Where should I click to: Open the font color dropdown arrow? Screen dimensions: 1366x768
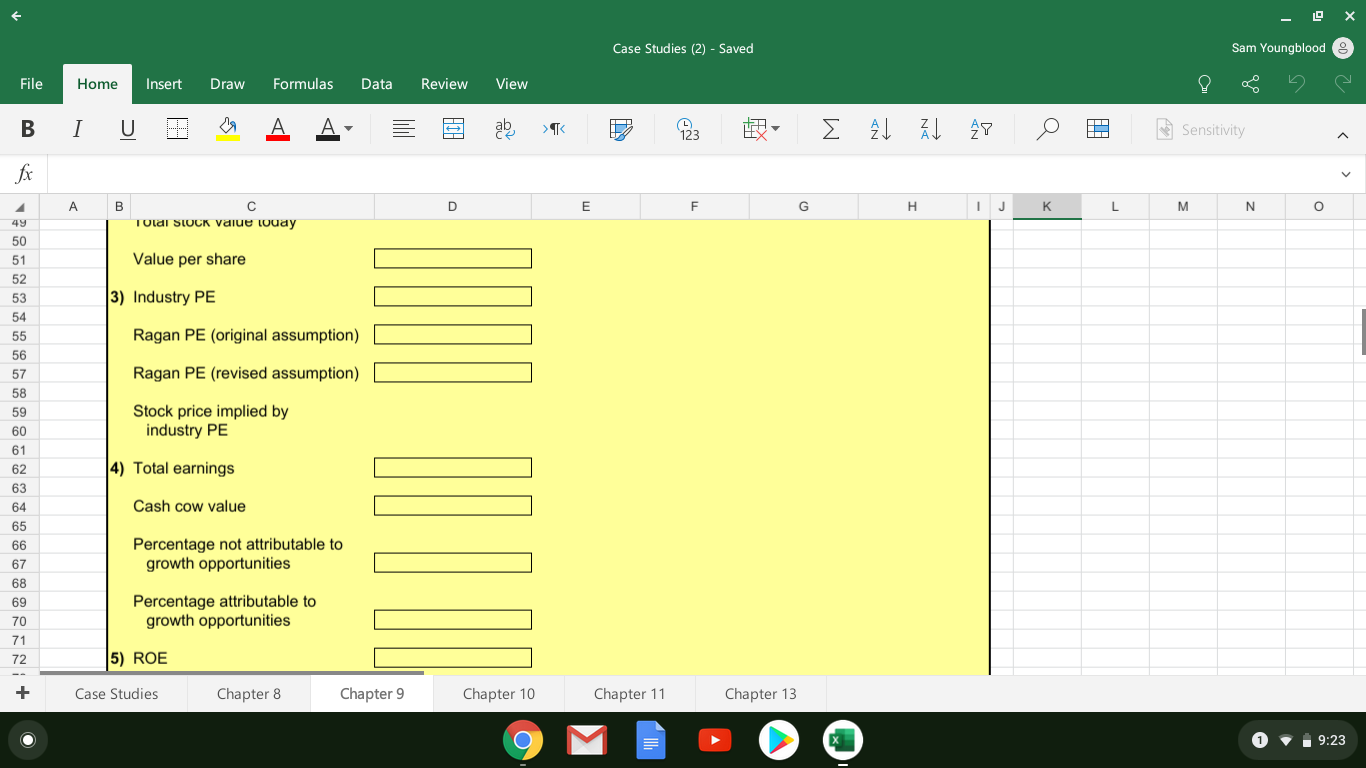pos(348,129)
